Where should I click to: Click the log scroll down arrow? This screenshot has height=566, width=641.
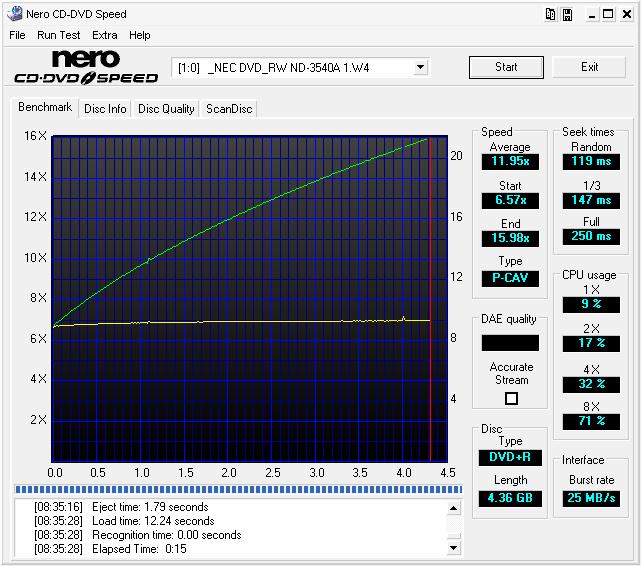click(453, 548)
